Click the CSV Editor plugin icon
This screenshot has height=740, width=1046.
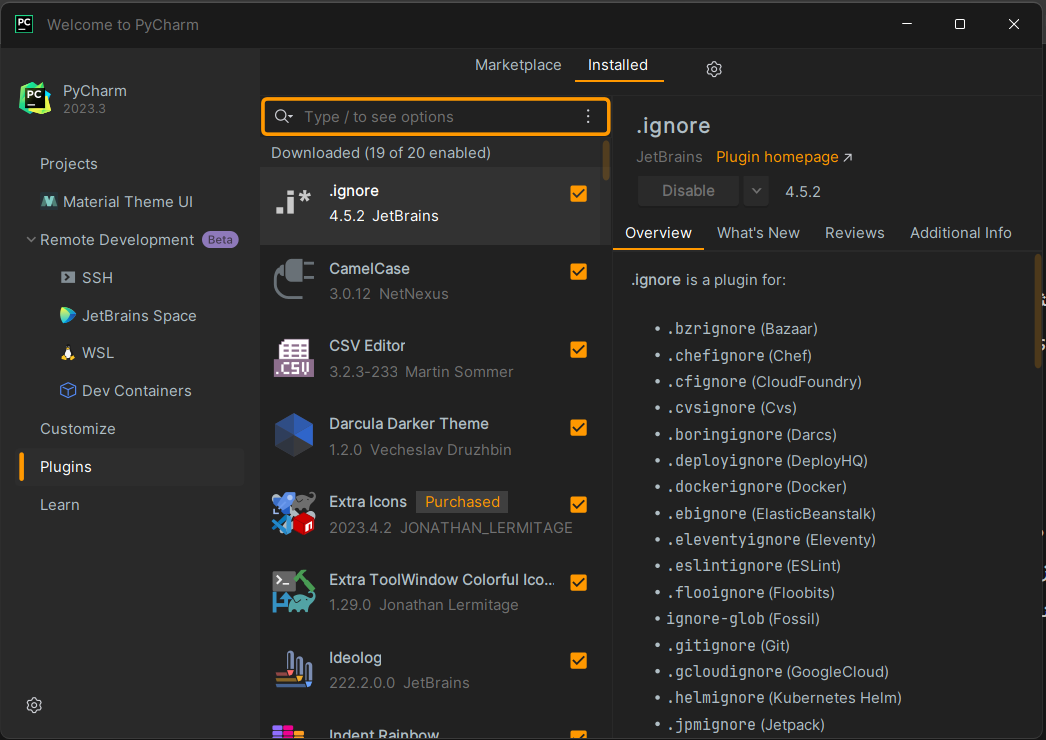(x=293, y=358)
